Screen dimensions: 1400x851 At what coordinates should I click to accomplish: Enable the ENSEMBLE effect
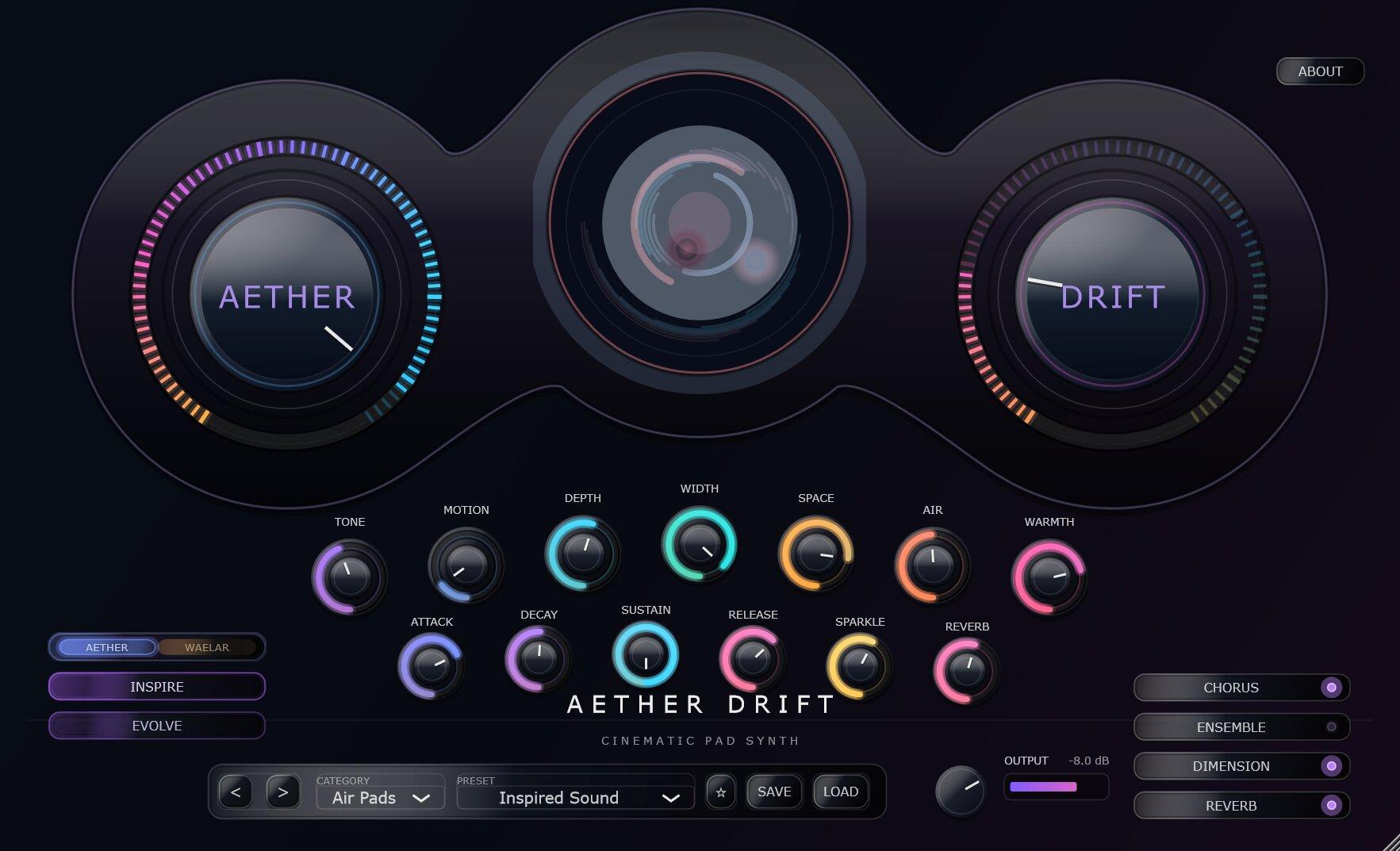[x=1241, y=726]
